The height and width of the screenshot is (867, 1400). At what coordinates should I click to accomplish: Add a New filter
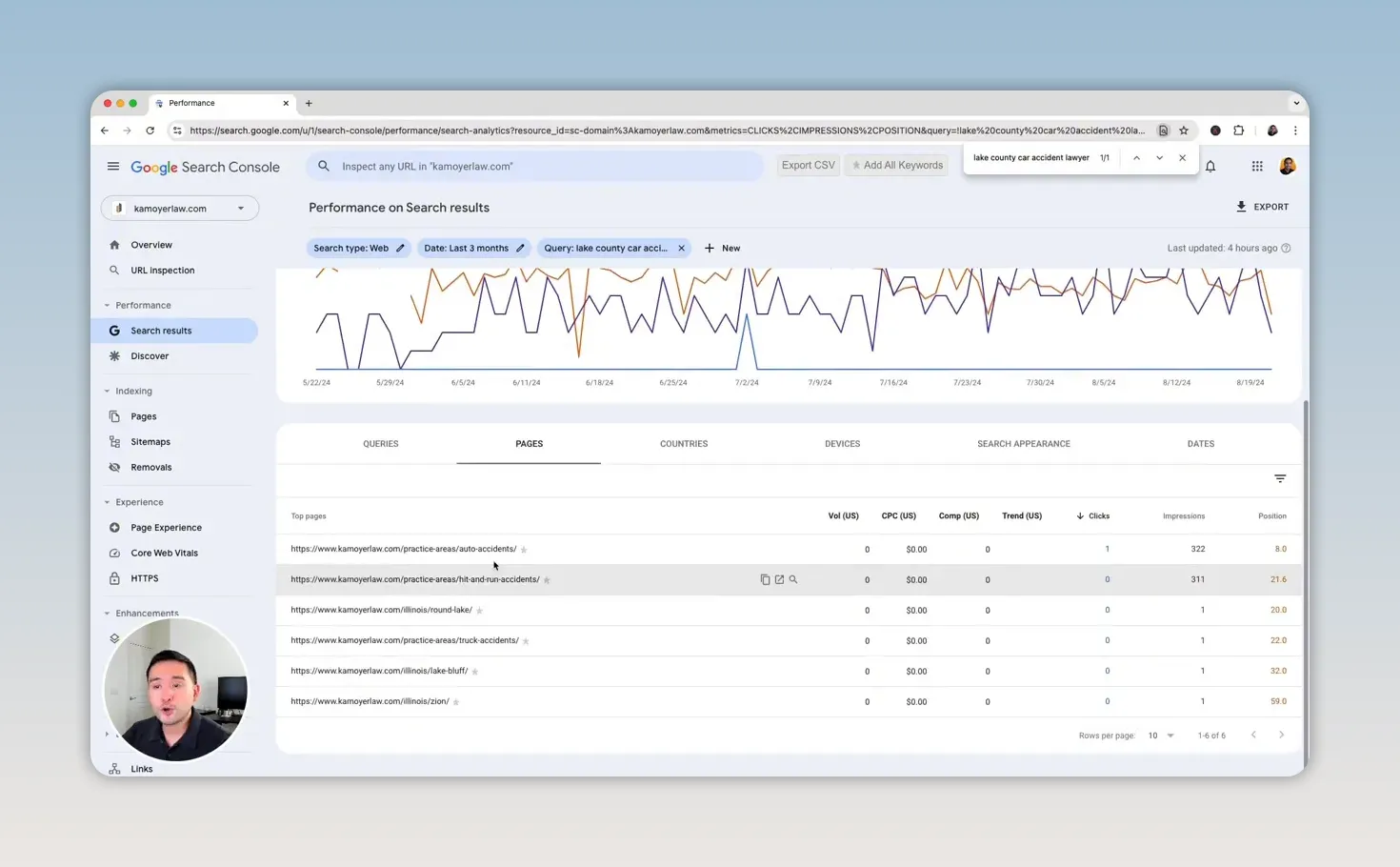(722, 248)
